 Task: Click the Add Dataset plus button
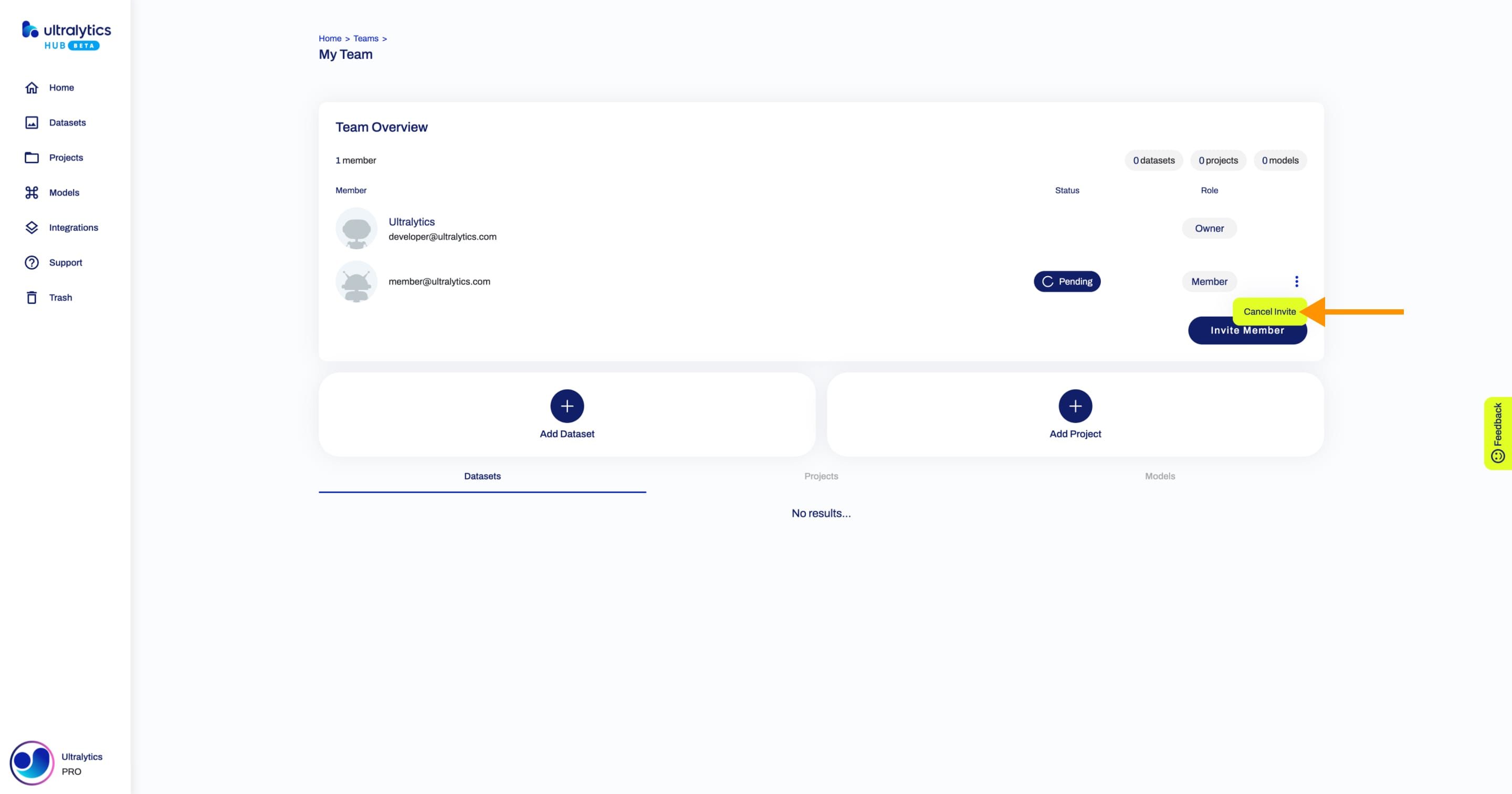[567, 406]
